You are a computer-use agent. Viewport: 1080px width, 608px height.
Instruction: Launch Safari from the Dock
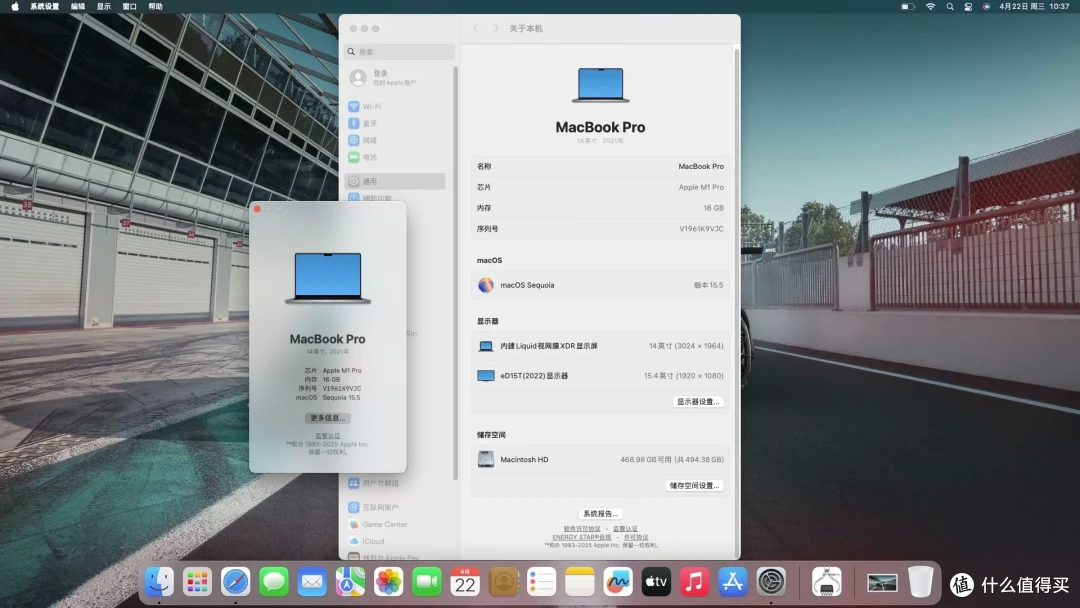[236, 583]
